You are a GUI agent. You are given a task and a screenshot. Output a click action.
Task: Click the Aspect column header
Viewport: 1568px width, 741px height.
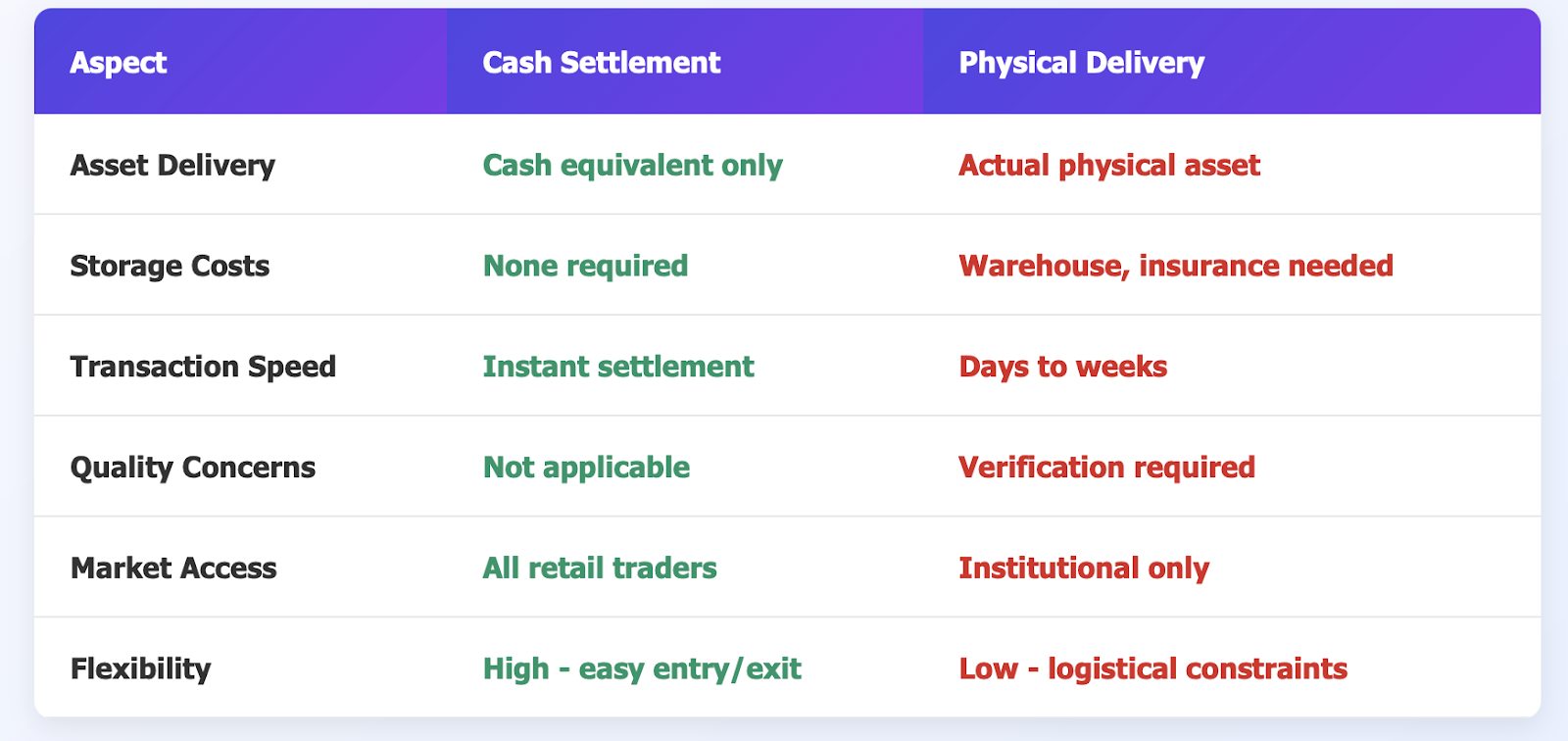[x=119, y=63]
